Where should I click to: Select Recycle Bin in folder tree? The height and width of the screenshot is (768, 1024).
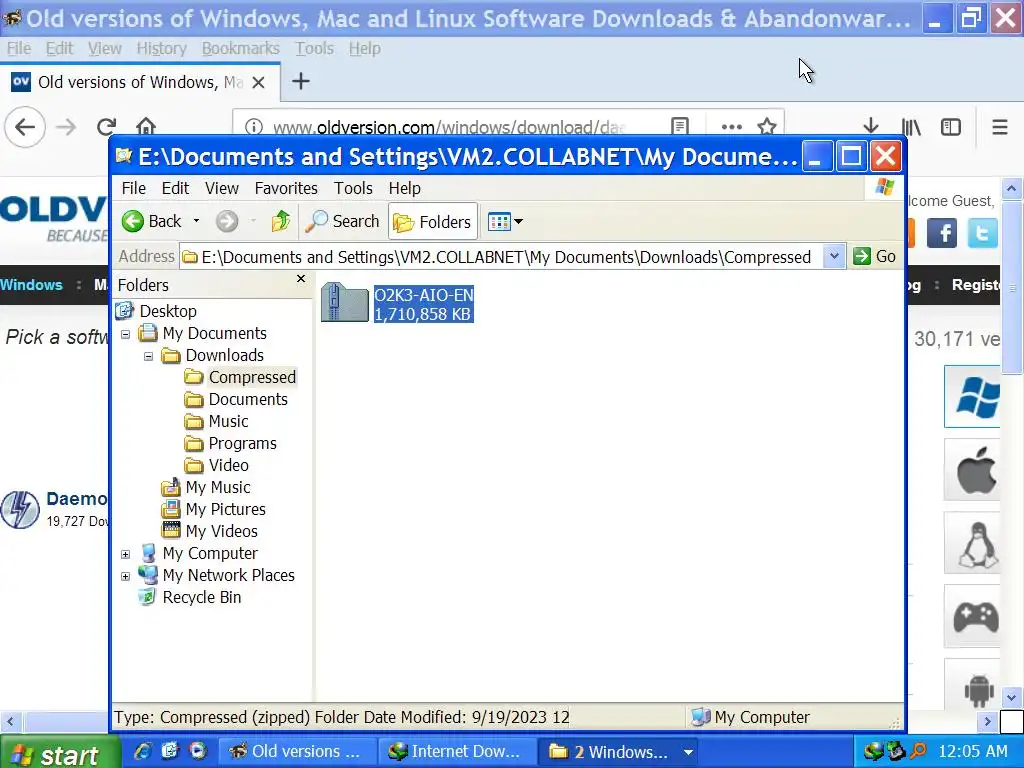click(202, 597)
